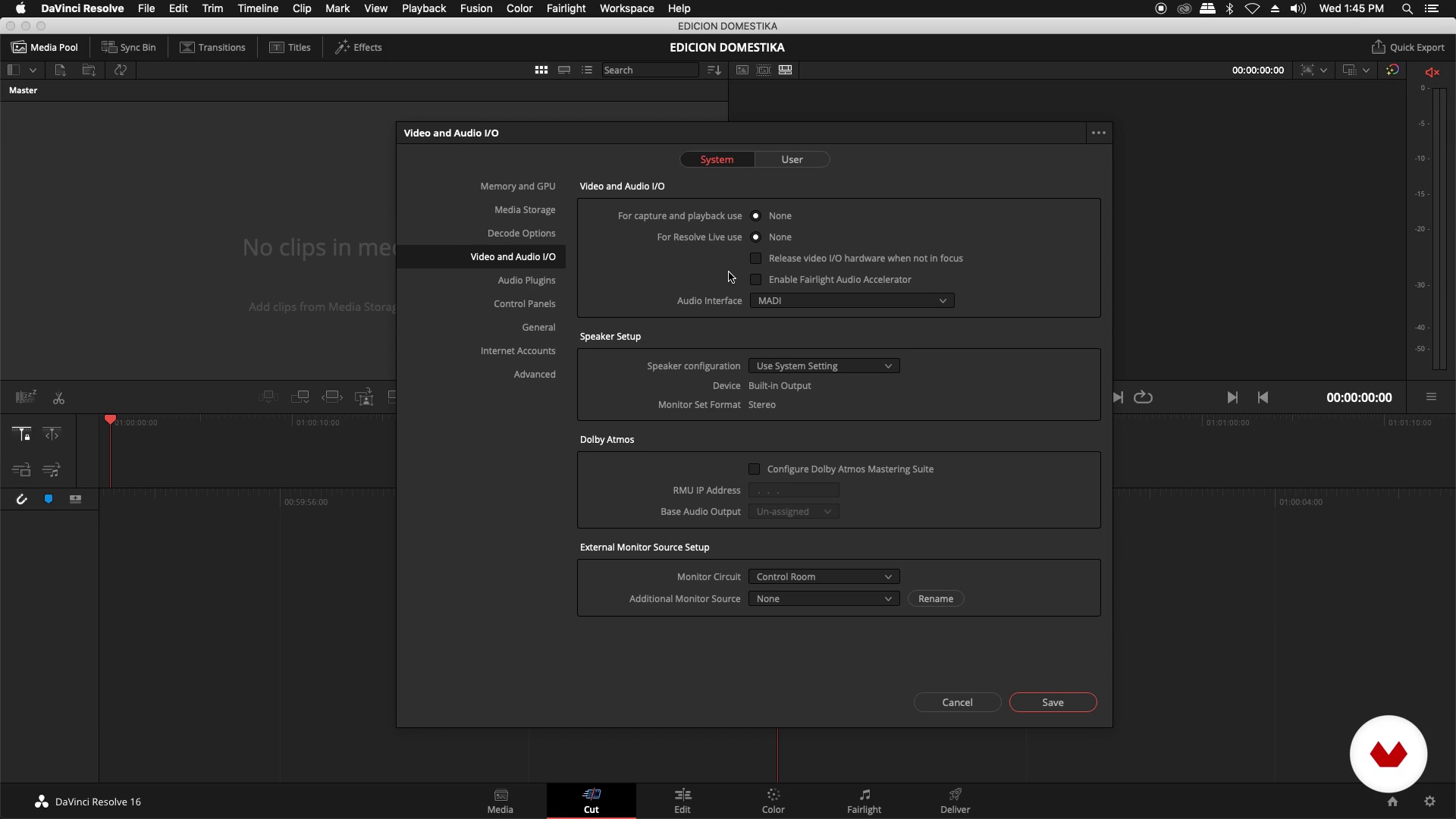Viewport: 1456px width, 819px height.
Task: Open the Advanced preferences section
Action: (534, 375)
